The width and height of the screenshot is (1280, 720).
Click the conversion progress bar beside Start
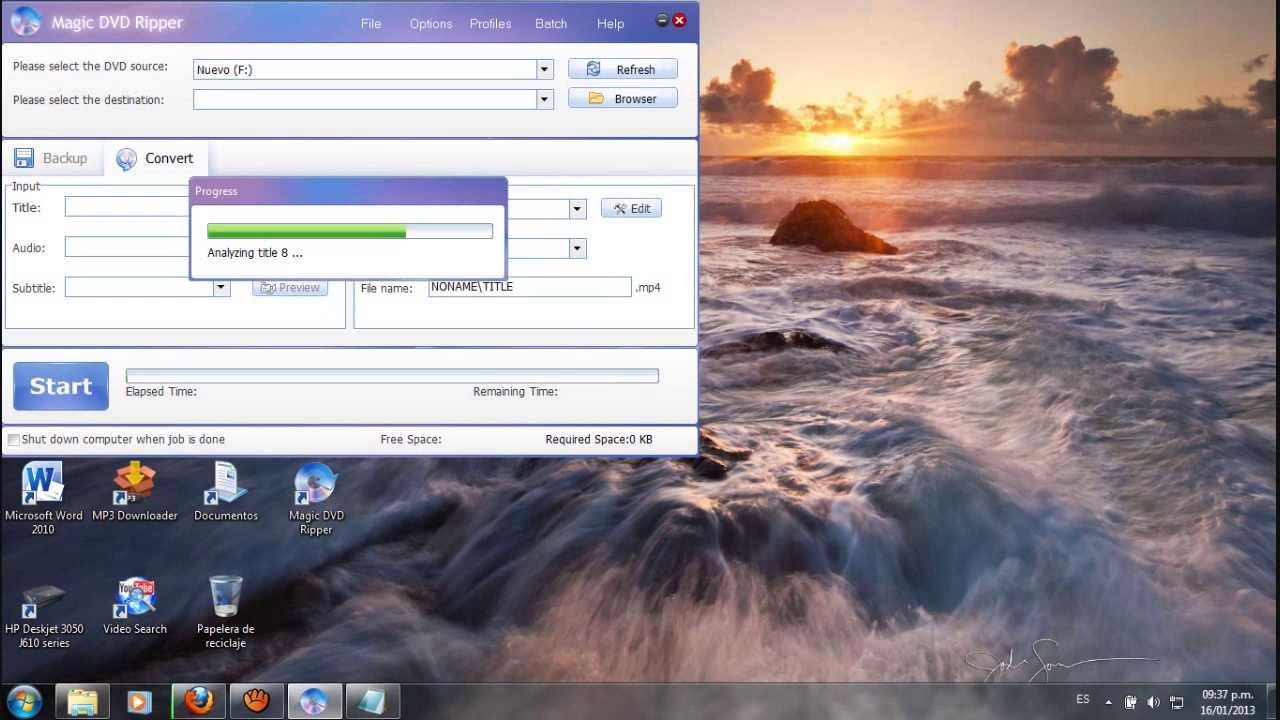pyautogui.click(x=392, y=376)
